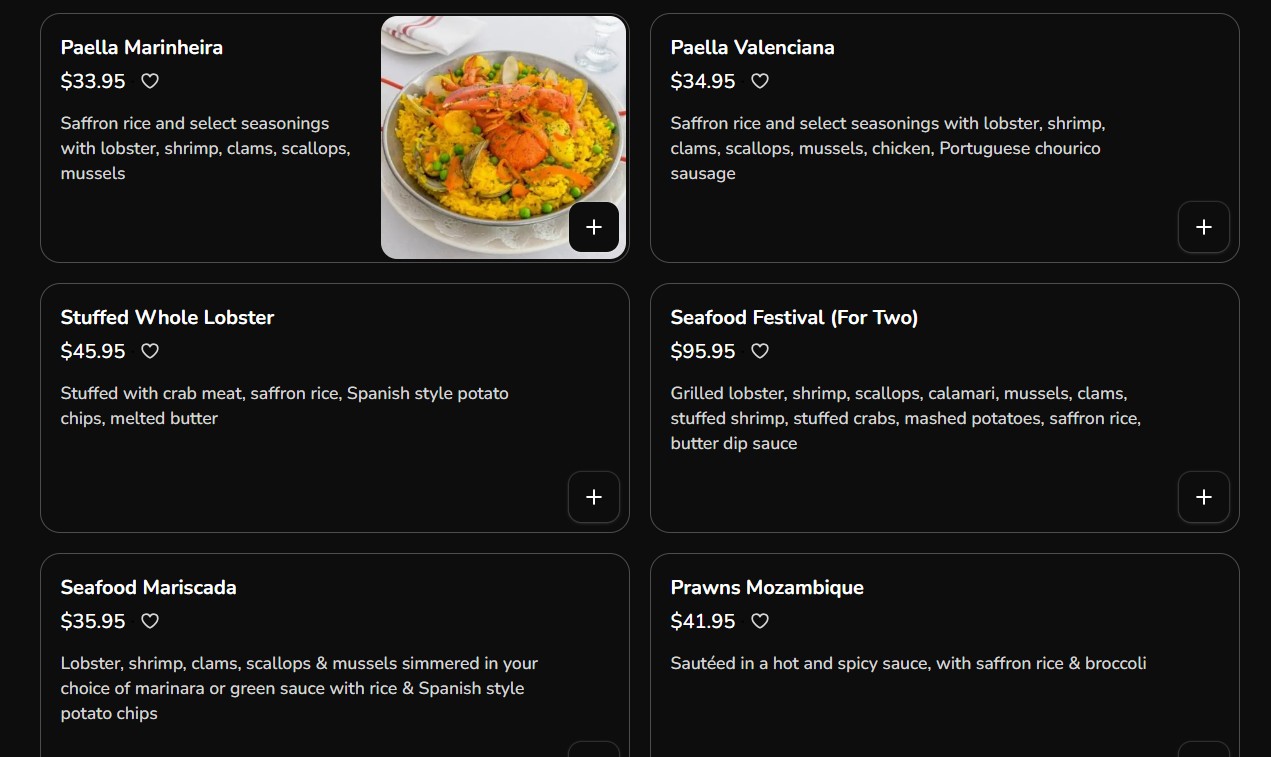The height and width of the screenshot is (757, 1271).
Task: Like the Stuffed Whole Lobster dish
Action: tap(150, 351)
